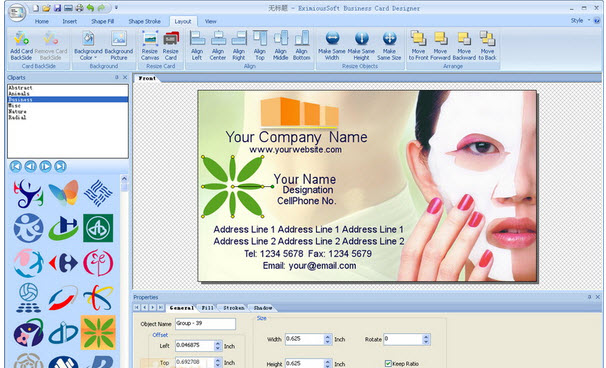Open the quick access toolbar customize arrow
Image resolution: width=606 pixels, height=368 pixels.
click(x=116, y=8)
